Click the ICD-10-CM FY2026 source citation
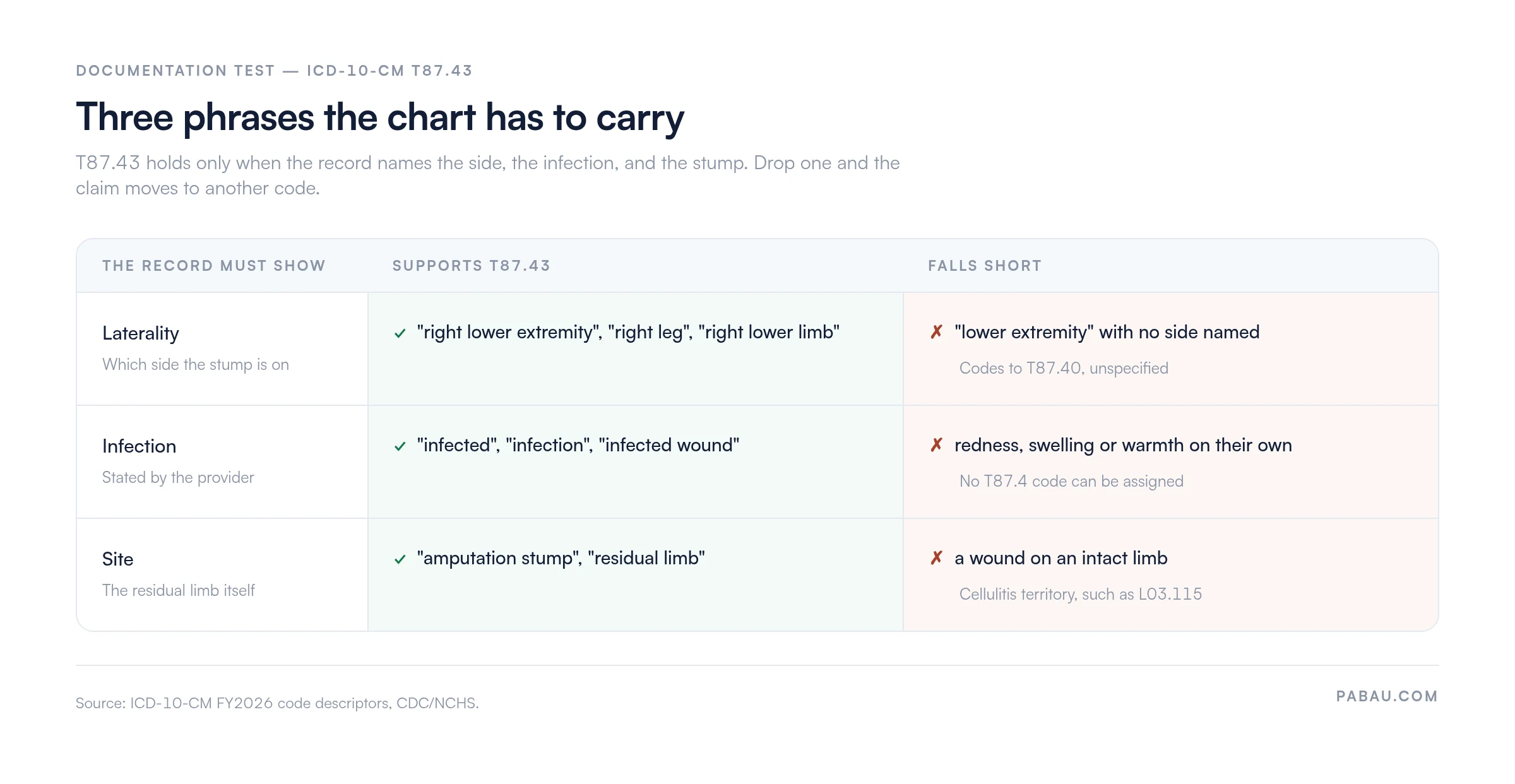The width and height of the screenshot is (1515, 784). pyautogui.click(x=277, y=703)
